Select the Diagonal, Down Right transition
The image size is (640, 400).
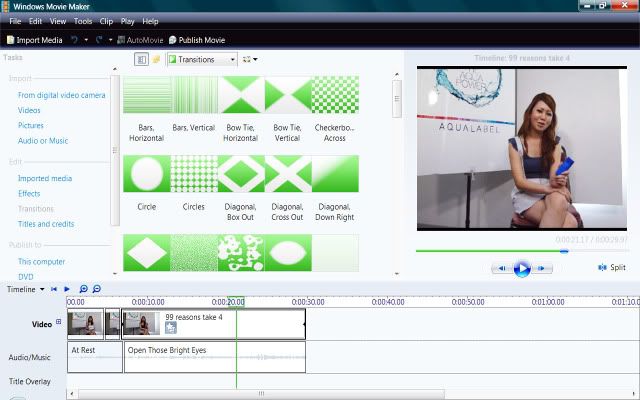(335, 174)
